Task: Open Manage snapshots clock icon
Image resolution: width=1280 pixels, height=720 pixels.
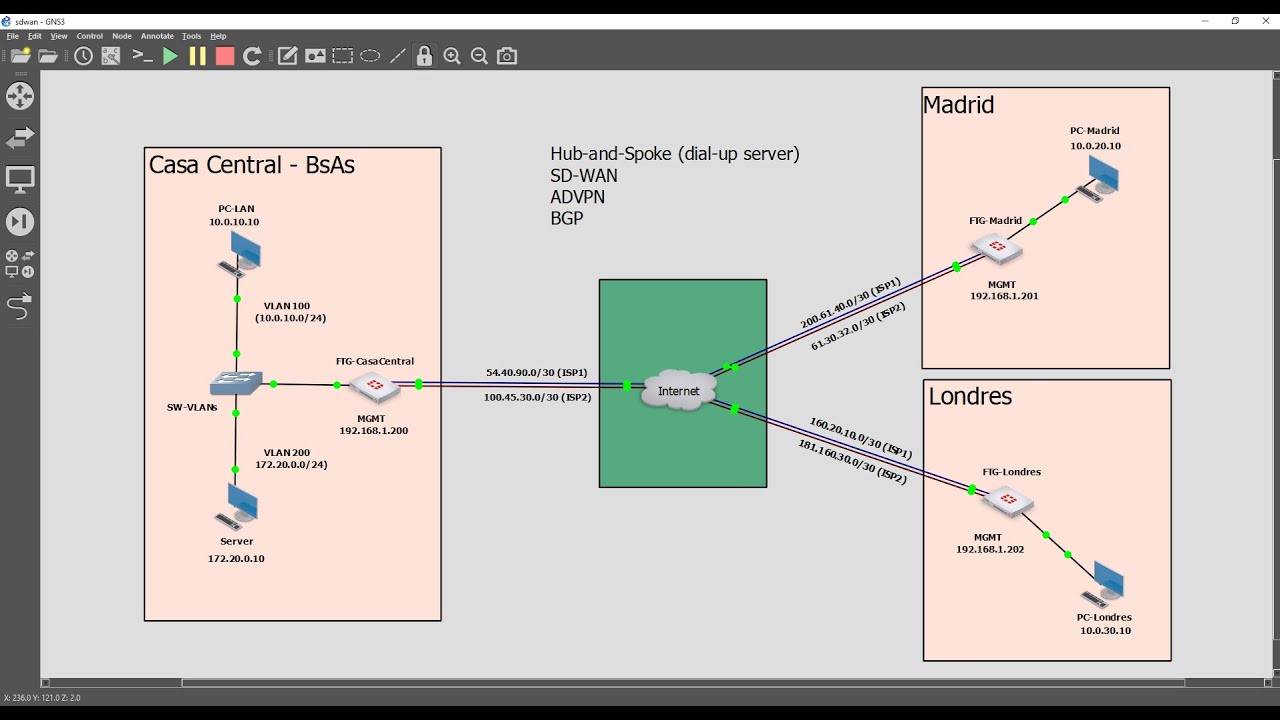Action: pyautogui.click(x=83, y=56)
